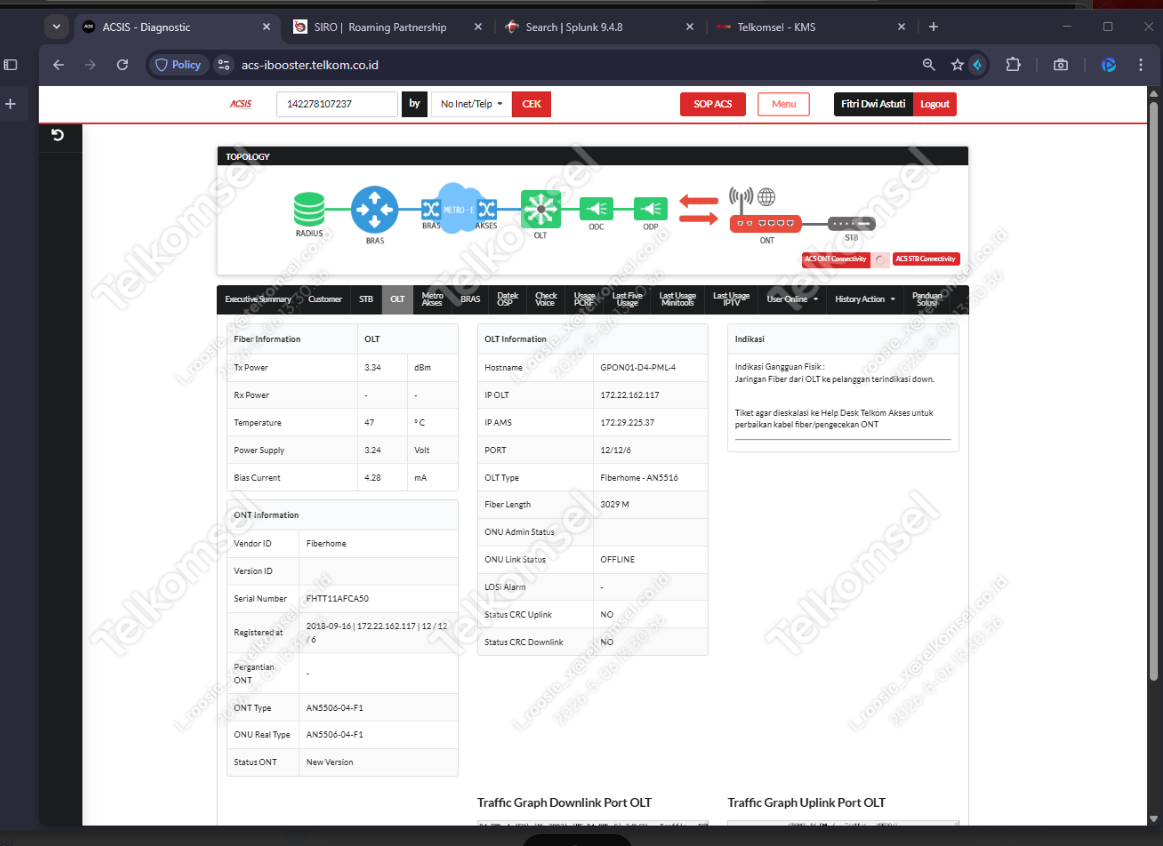The image size is (1163, 846).
Task: Click the SOP ACS button
Action: click(x=713, y=104)
